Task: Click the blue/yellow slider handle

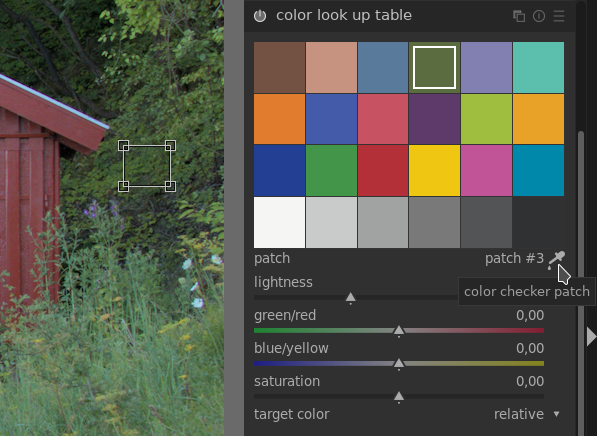Action: click(x=399, y=364)
